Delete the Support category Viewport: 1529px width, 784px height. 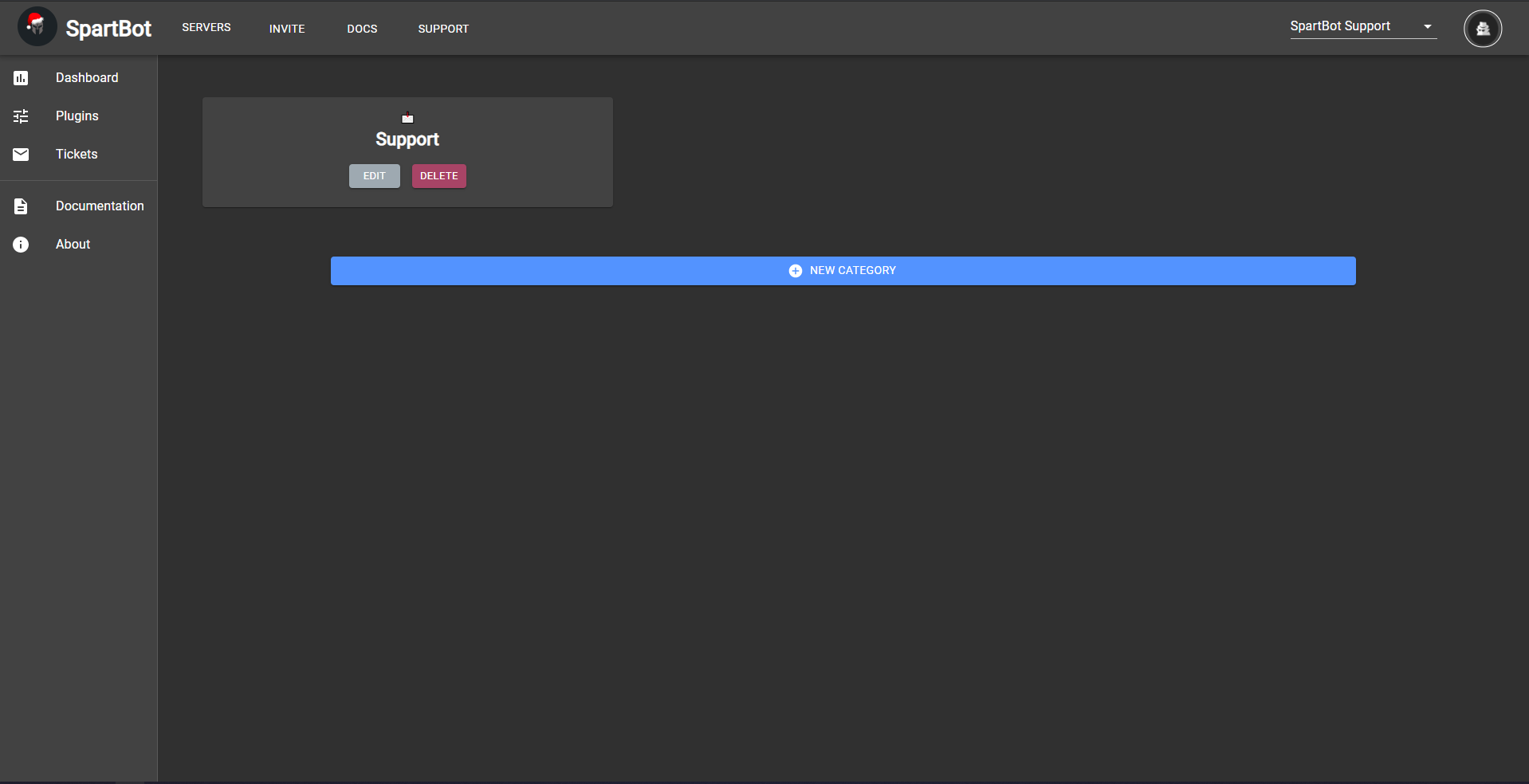(x=438, y=176)
